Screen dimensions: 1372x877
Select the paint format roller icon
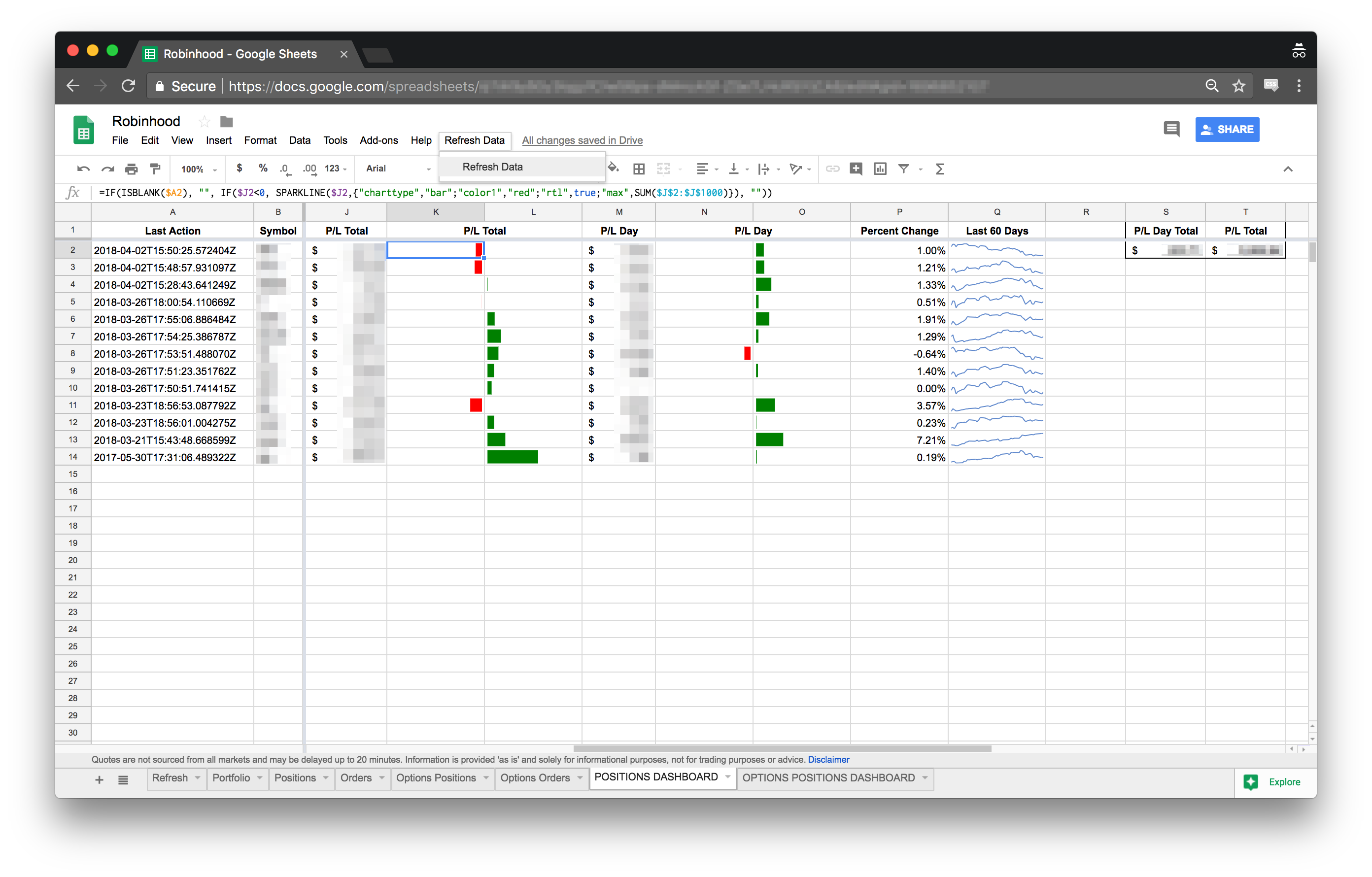coord(155,169)
